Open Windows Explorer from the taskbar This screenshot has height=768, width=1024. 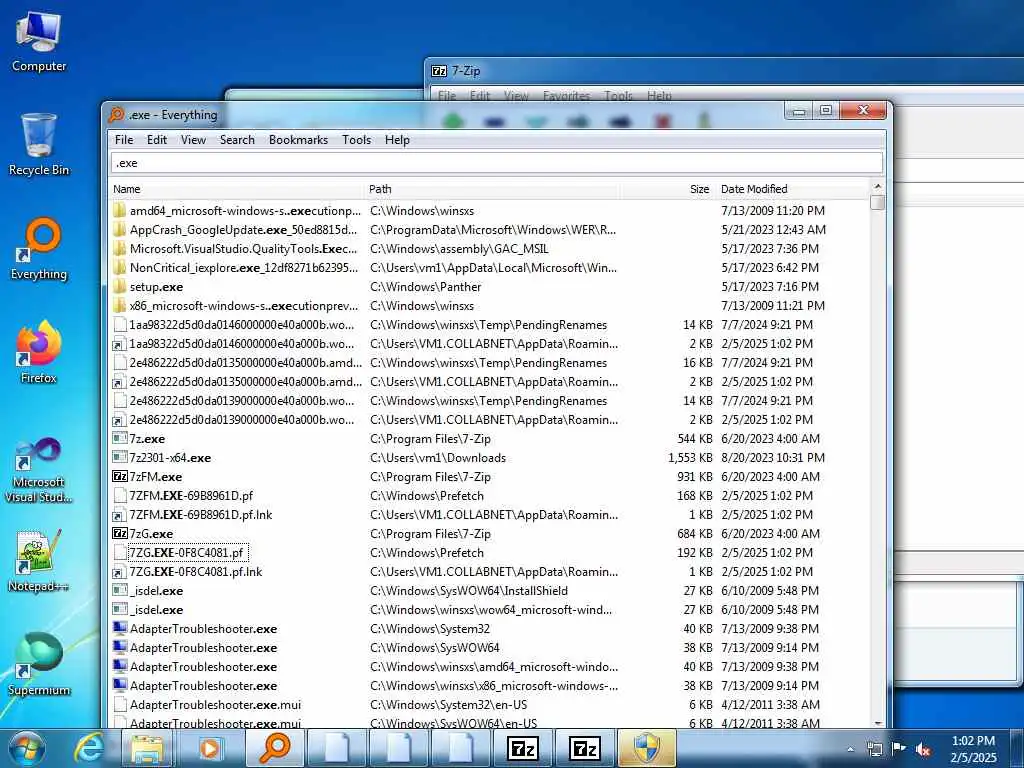pyautogui.click(x=148, y=748)
